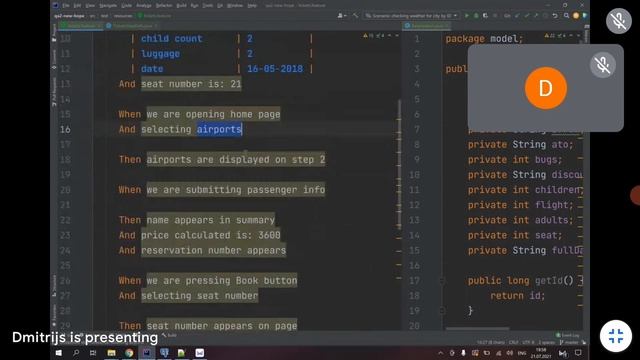This screenshot has height=360, width=640.
Task: Open the Edit menu
Action: 77,6
